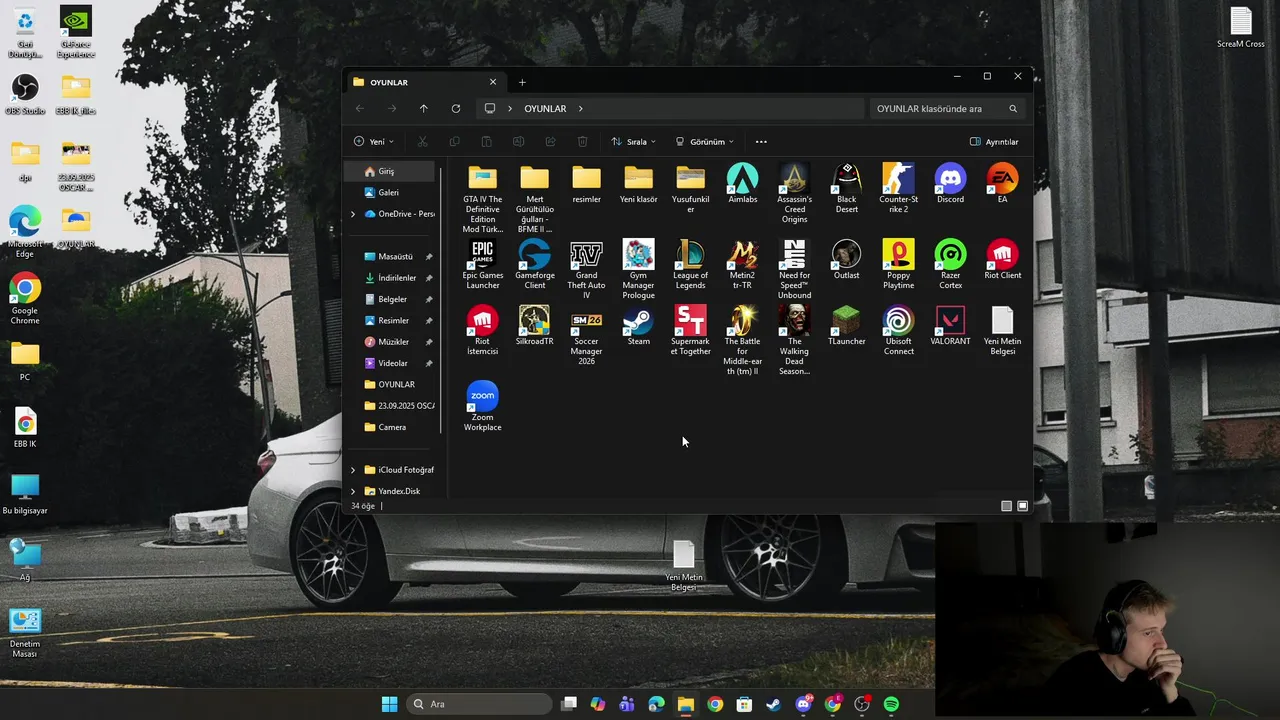The image size is (1280, 720).
Task: Open the Windows Start menu
Action: tap(389, 704)
